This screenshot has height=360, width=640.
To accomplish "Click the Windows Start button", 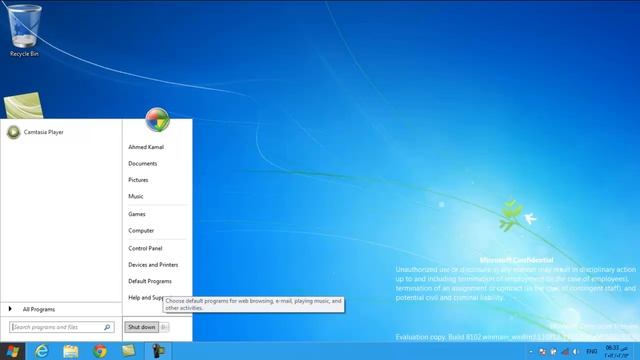I will 12,351.
